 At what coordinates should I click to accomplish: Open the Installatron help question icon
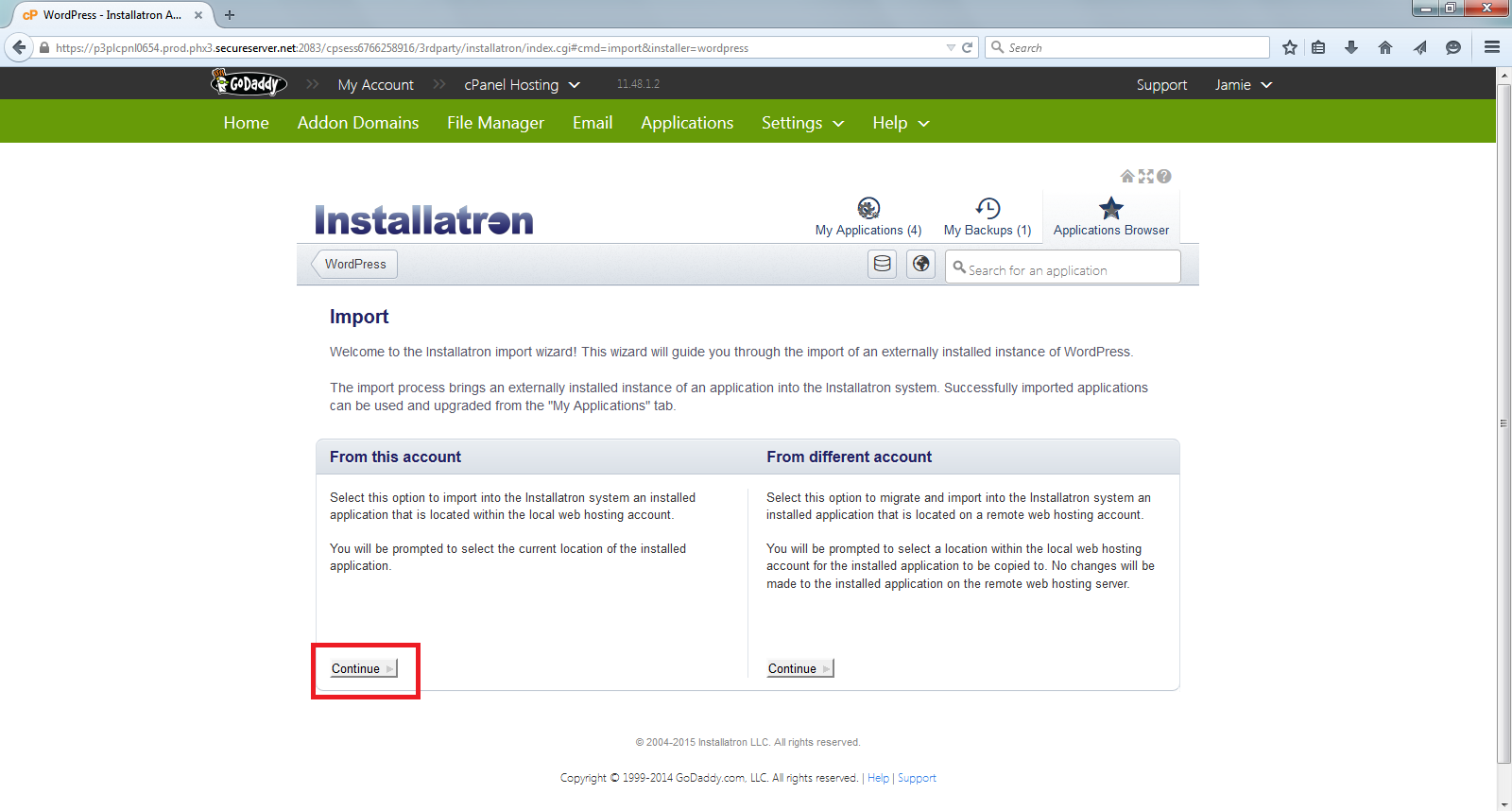1164,176
